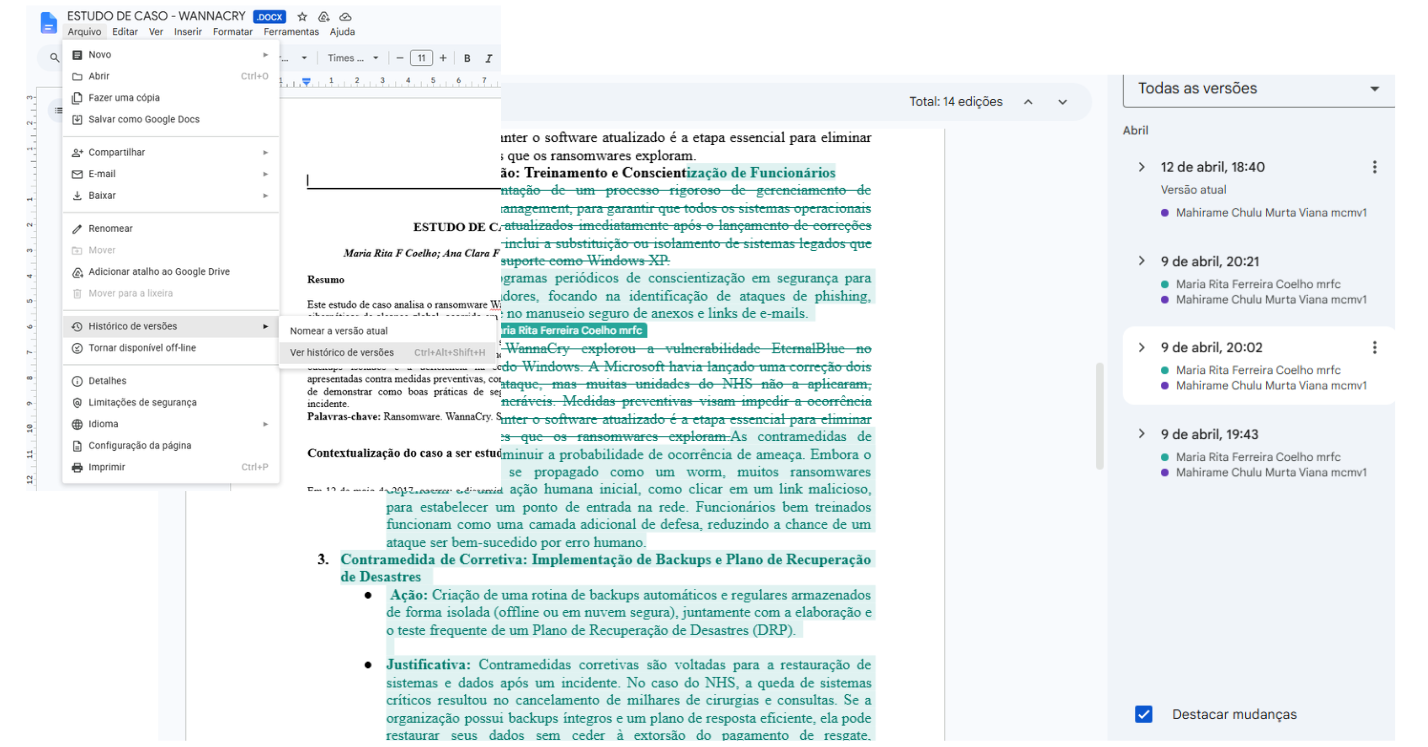Toggle bold formatting in the toolbar
1428x747 pixels.
tap(467, 58)
